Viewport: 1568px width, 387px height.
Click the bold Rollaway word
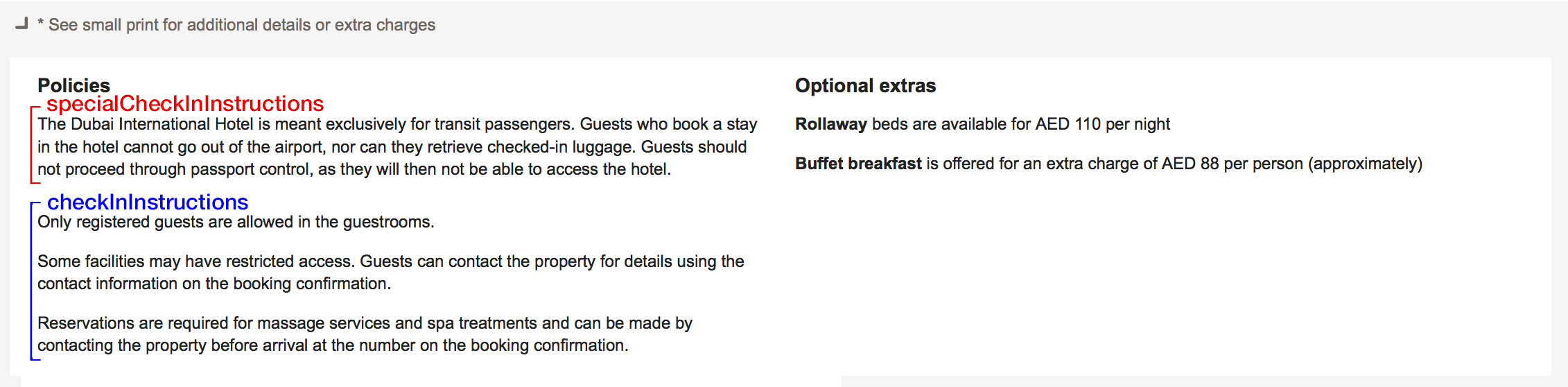pyautogui.click(x=830, y=124)
